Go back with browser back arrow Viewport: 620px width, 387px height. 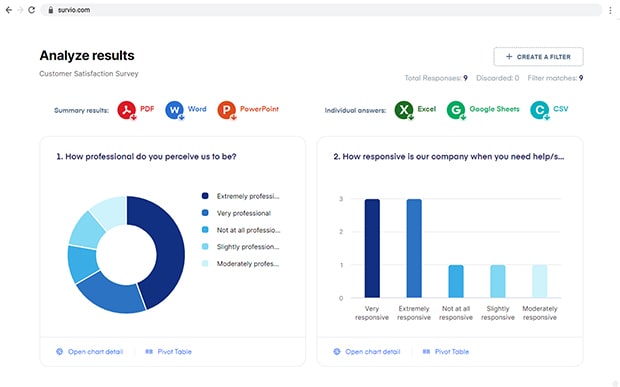click(x=9, y=10)
